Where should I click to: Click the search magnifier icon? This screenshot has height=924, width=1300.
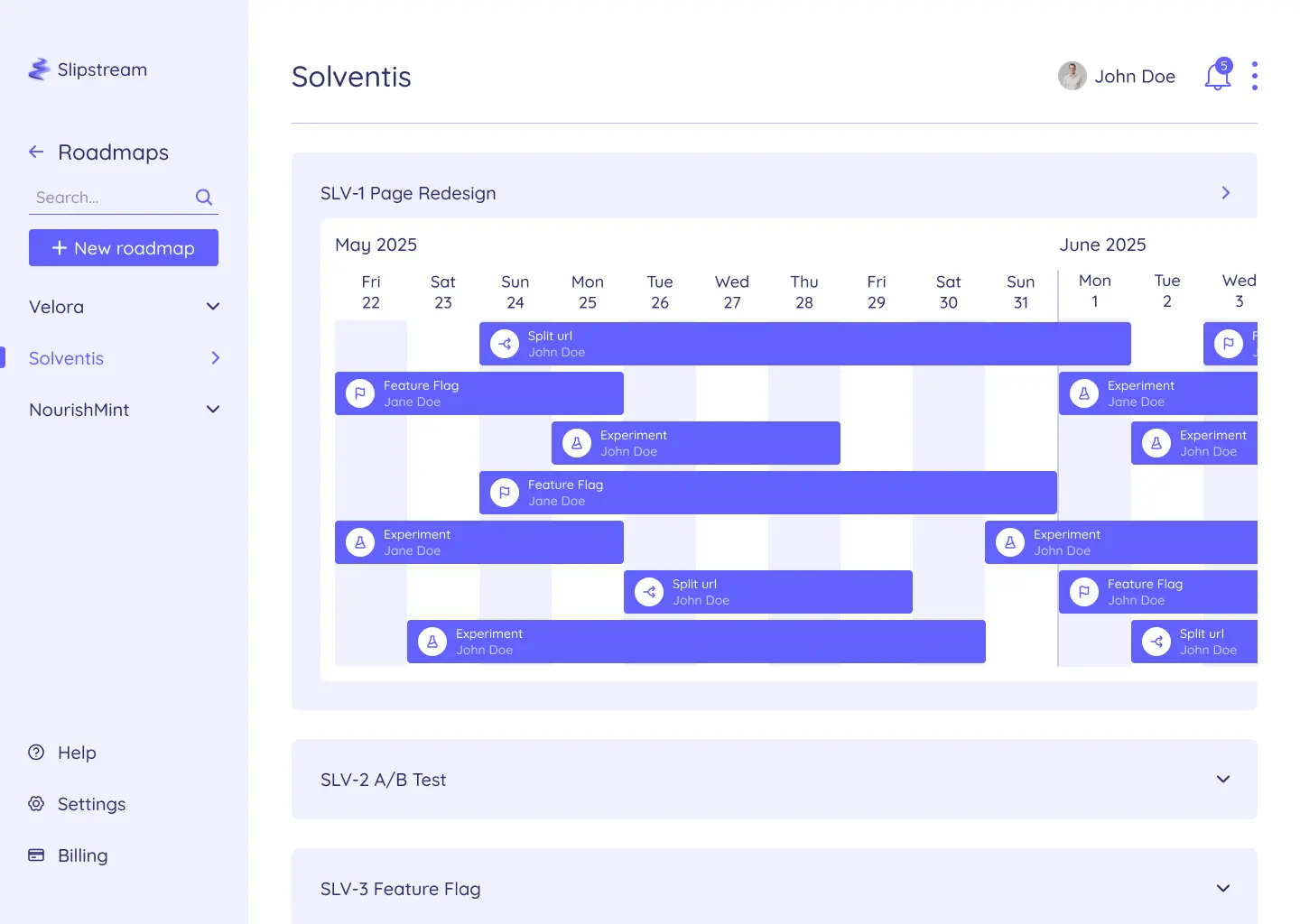tap(203, 197)
